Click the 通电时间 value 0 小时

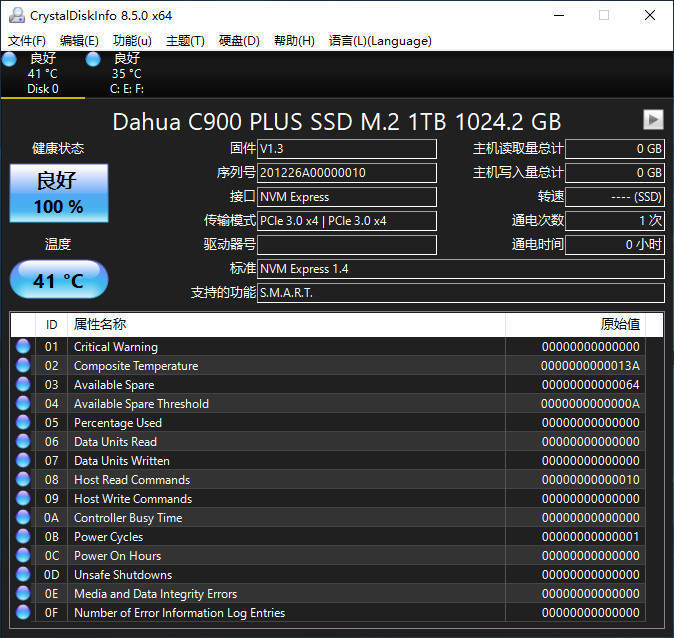615,245
